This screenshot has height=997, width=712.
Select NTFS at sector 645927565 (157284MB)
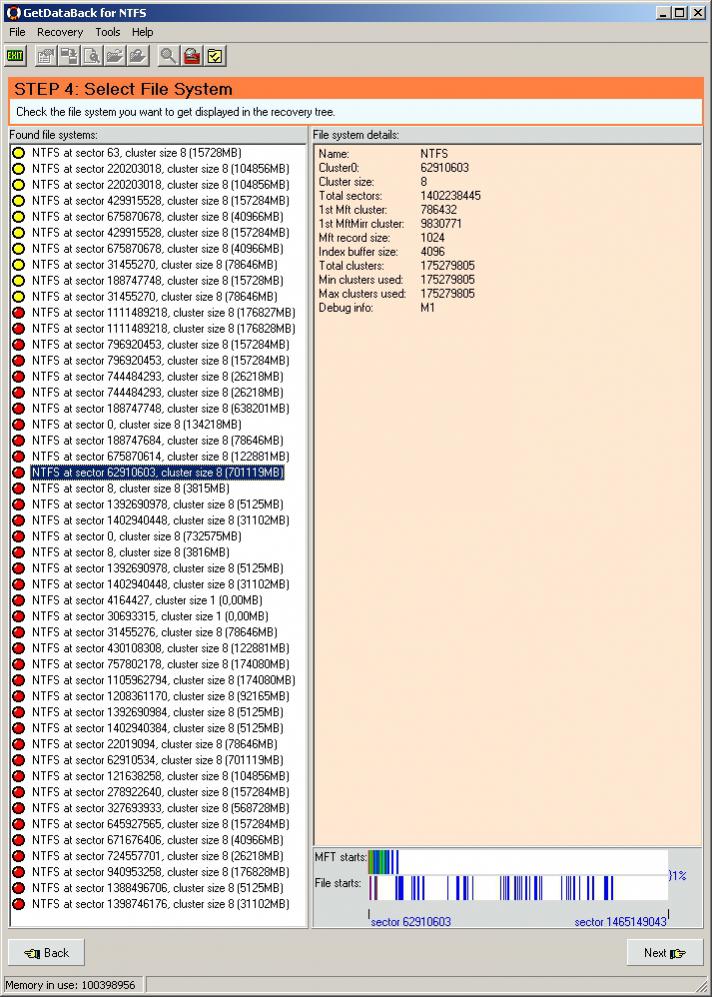coord(160,823)
